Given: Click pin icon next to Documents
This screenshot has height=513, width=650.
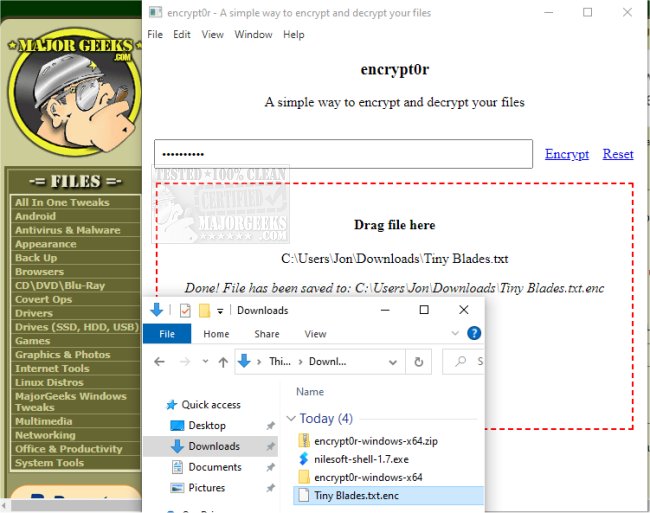Looking at the screenshot, I should pyautogui.click(x=271, y=467).
